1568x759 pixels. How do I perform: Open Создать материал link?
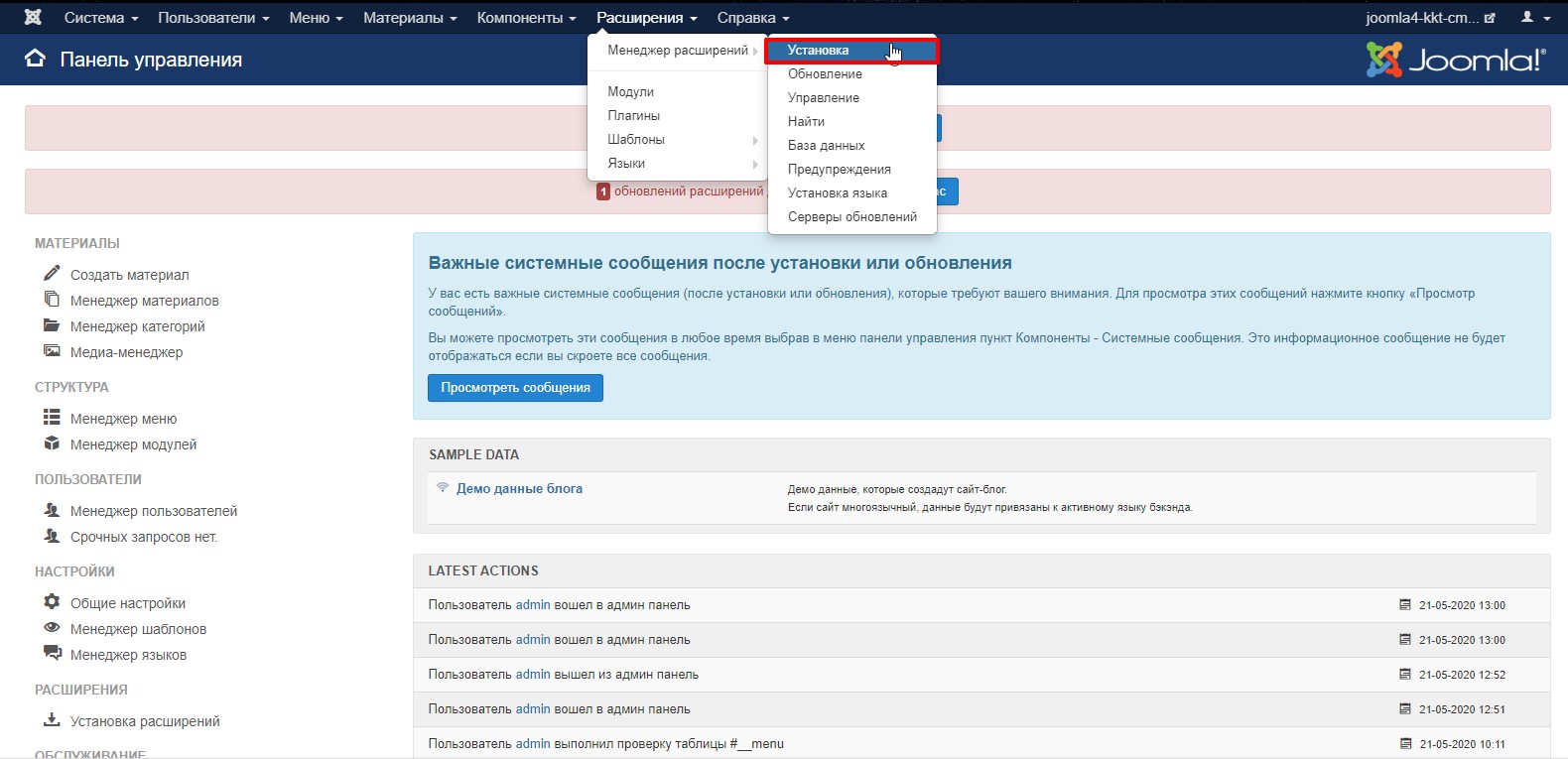click(x=129, y=275)
